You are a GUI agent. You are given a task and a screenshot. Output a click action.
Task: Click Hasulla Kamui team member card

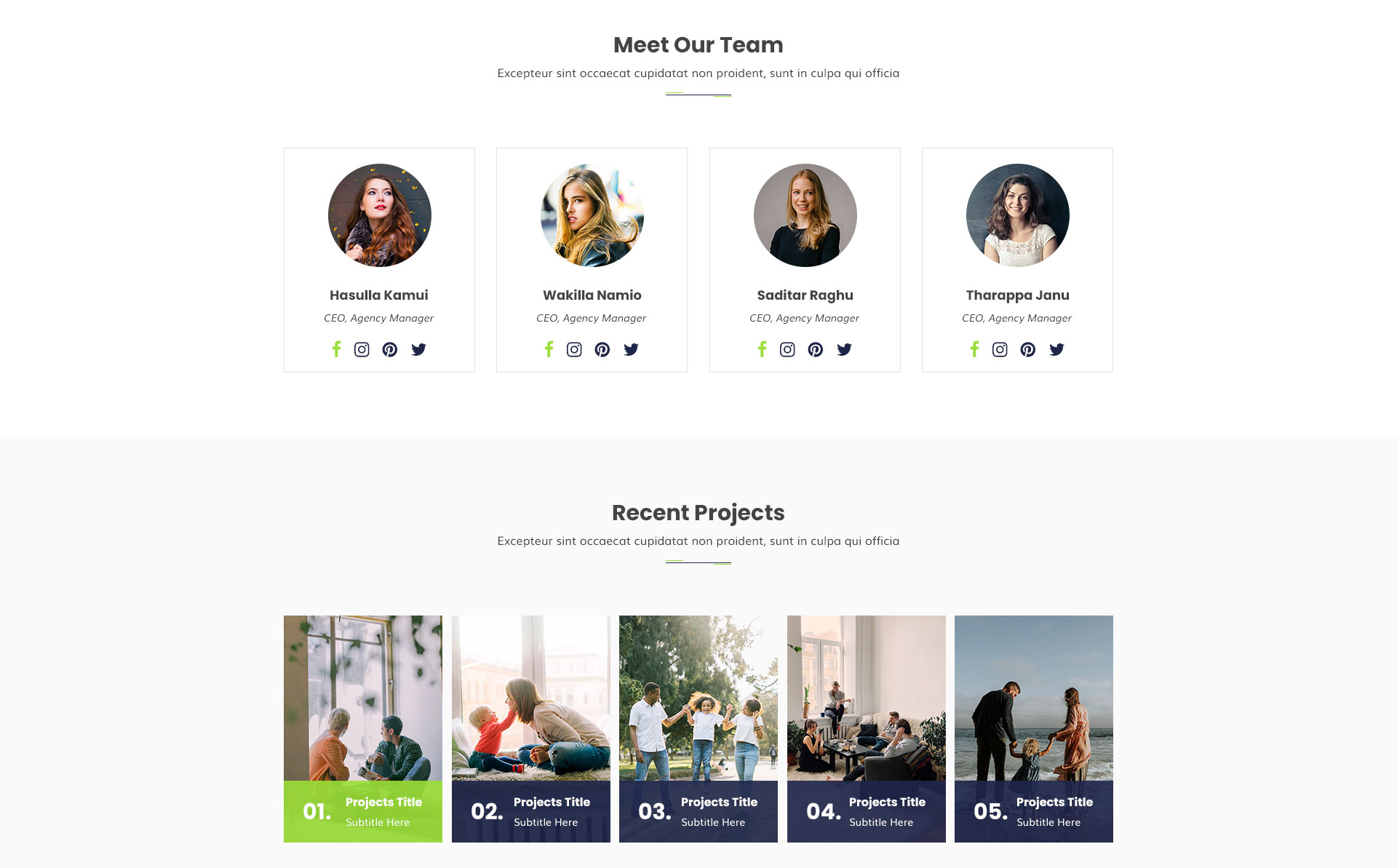point(379,260)
